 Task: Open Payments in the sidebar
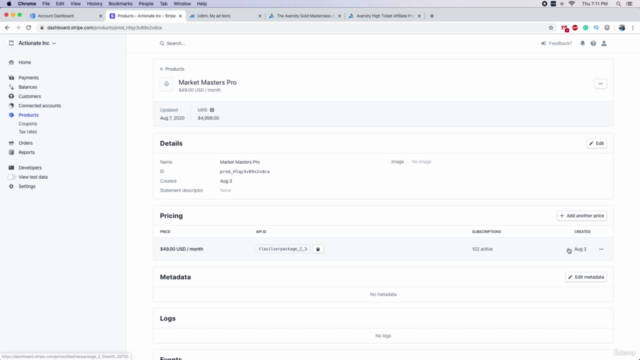pyautogui.click(x=28, y=78)
